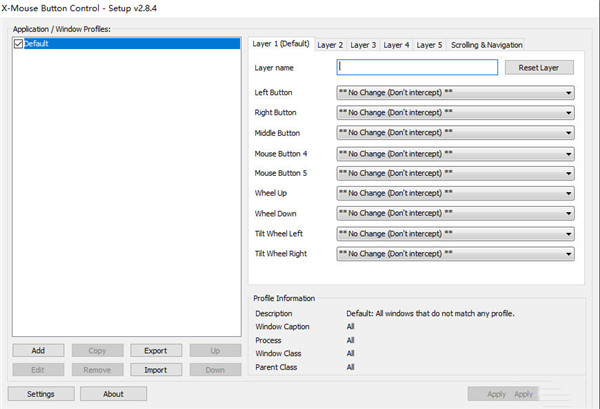Click the About button
This screenshot has height=409, width=600.
[x=113, y=394]
